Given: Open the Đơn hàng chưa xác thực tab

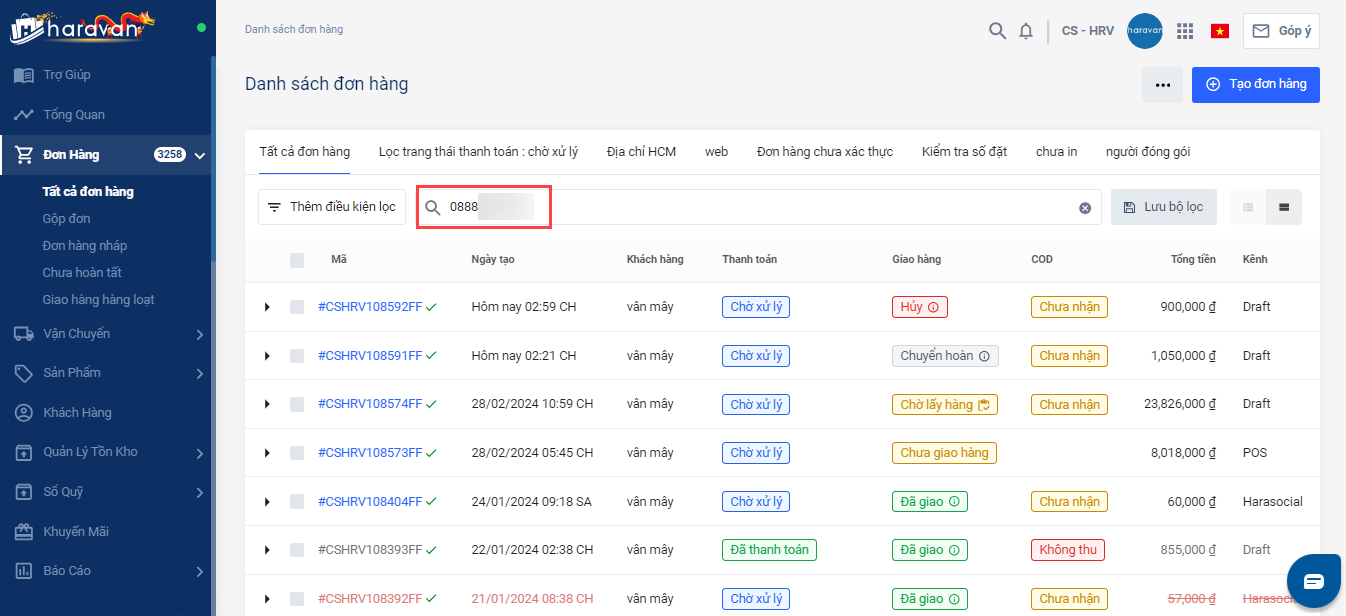Looking at the screenshot, I should point(824,152).
